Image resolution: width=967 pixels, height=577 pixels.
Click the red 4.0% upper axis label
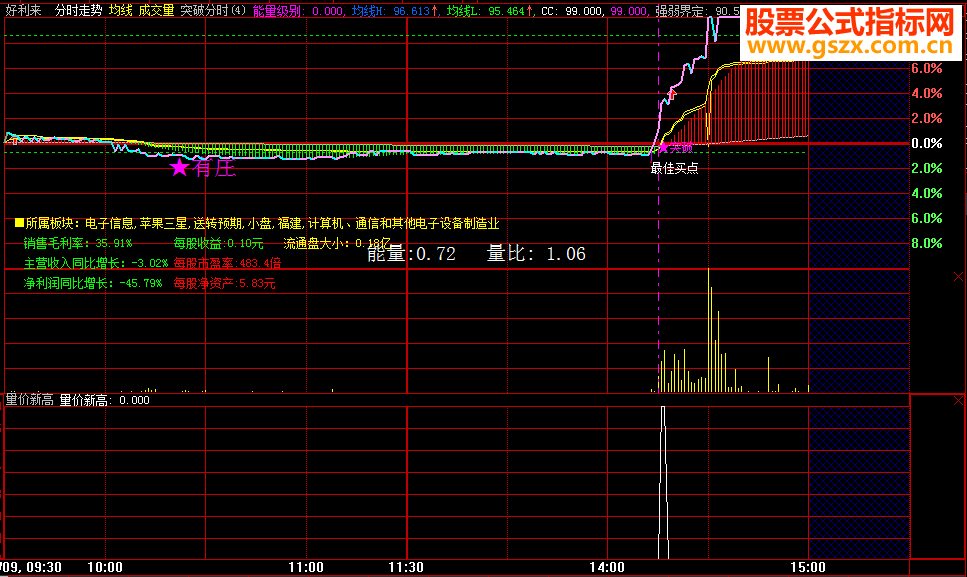coord(927,93)
